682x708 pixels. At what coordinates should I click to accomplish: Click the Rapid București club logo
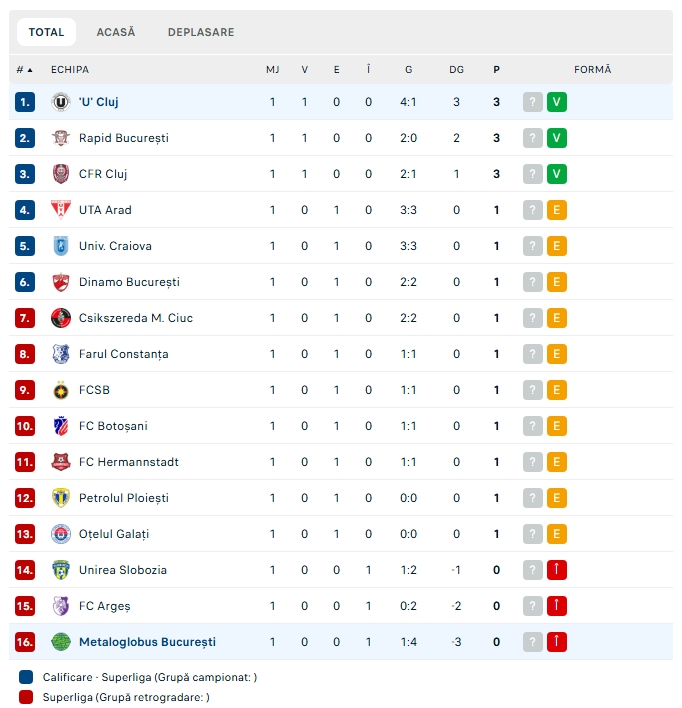(61, 138)
